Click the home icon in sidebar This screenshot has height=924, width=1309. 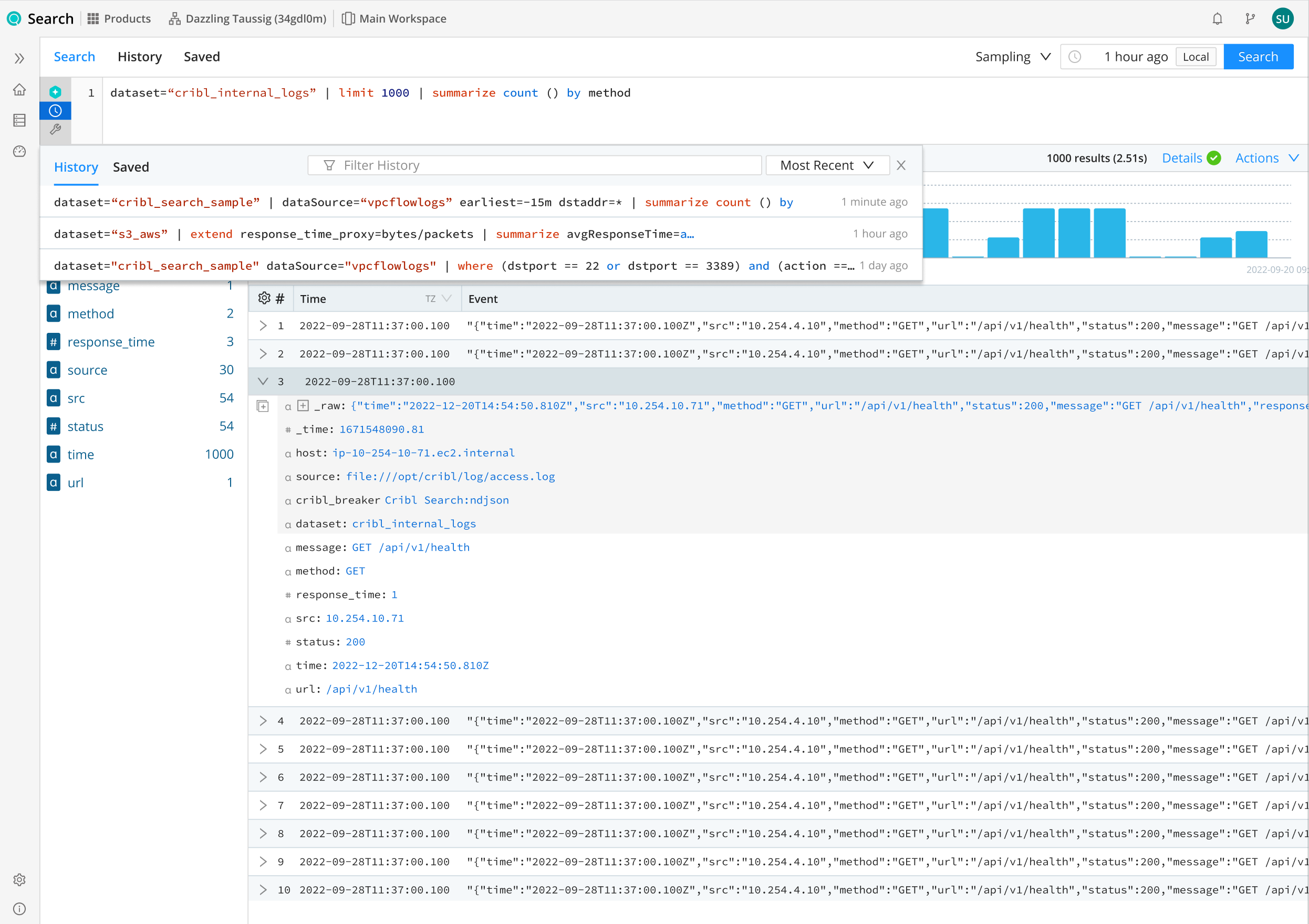19,89
